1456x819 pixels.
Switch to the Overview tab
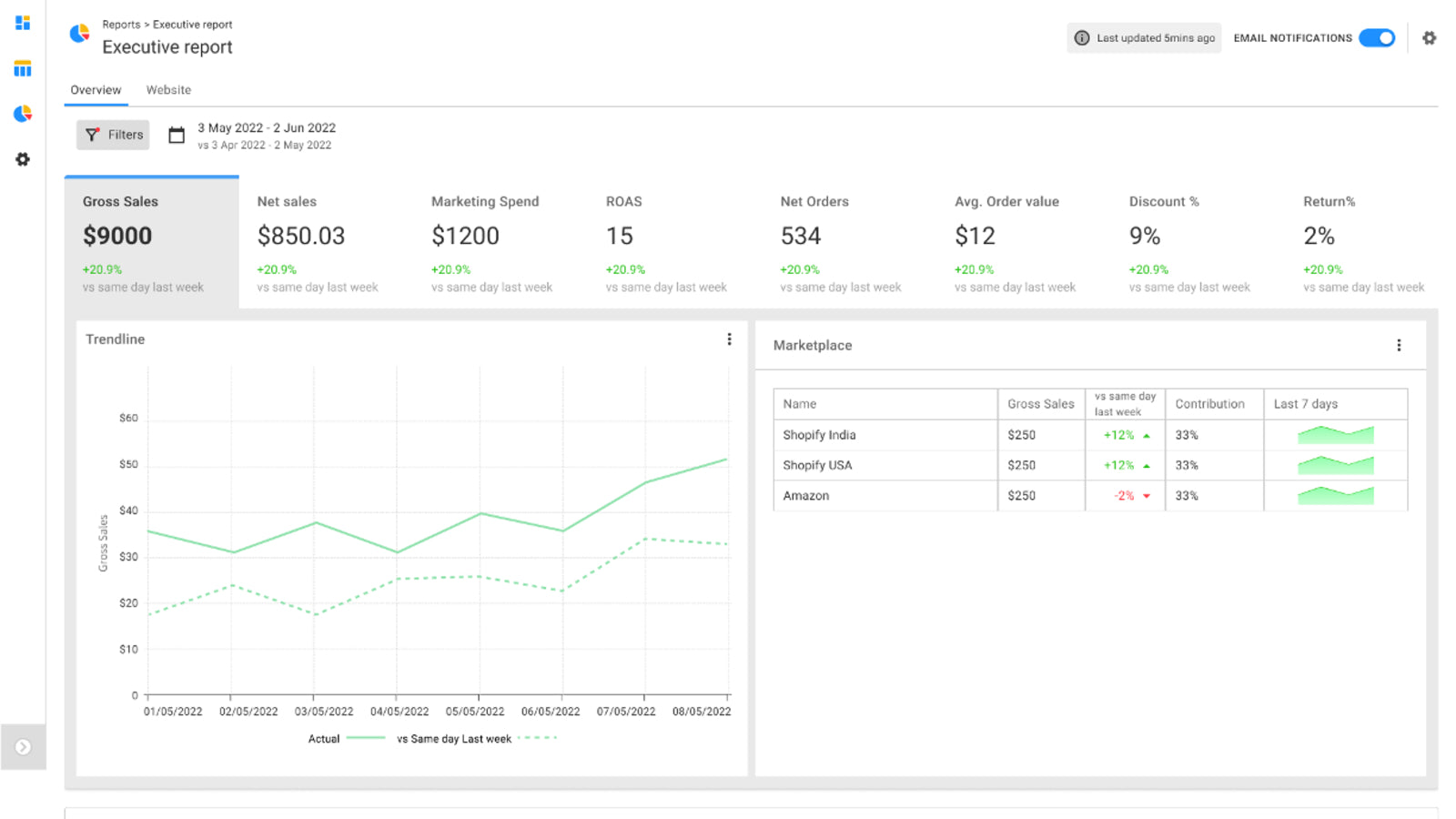[96, 90]
